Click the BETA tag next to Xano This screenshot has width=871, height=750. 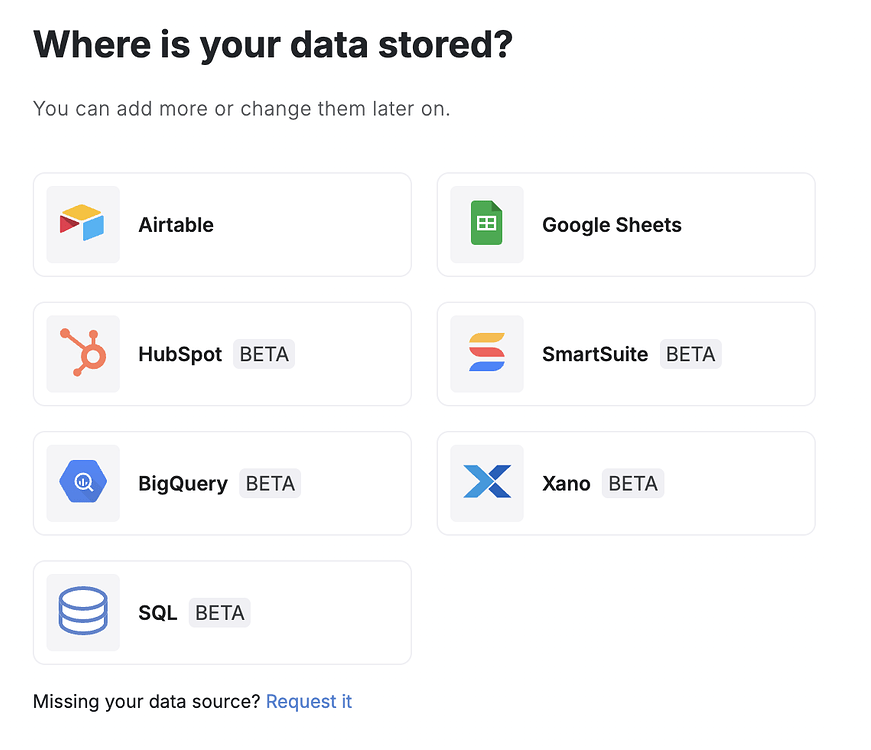click(633, 484)
